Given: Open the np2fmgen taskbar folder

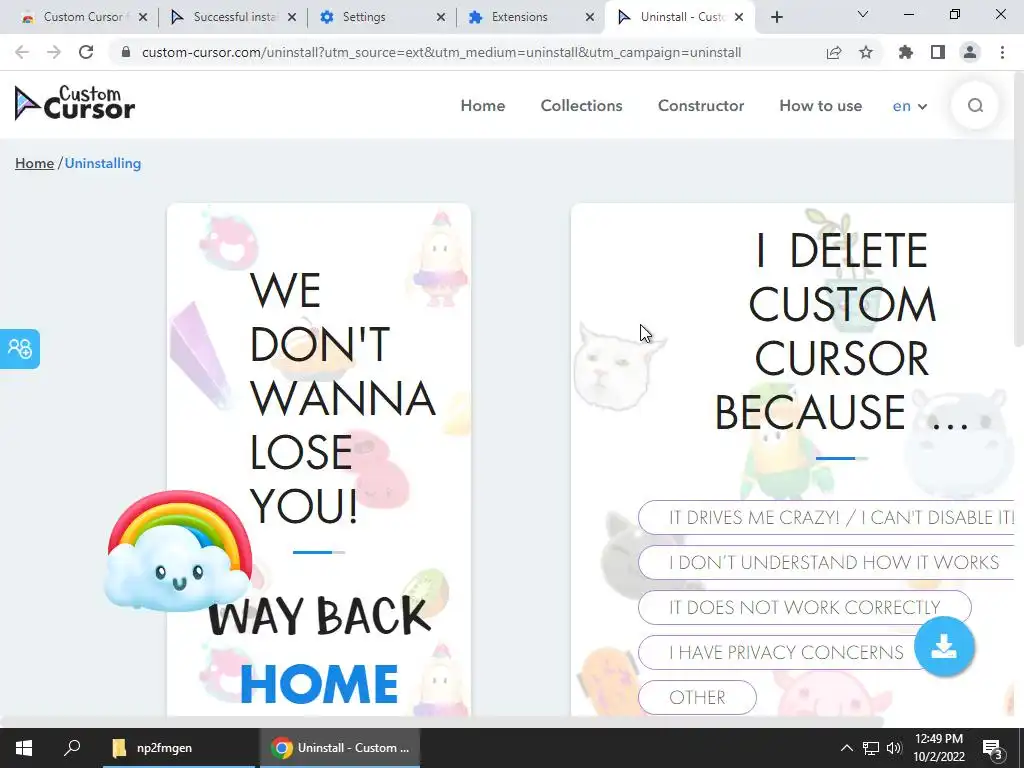Looking at the screenshot, I should 178,748.
